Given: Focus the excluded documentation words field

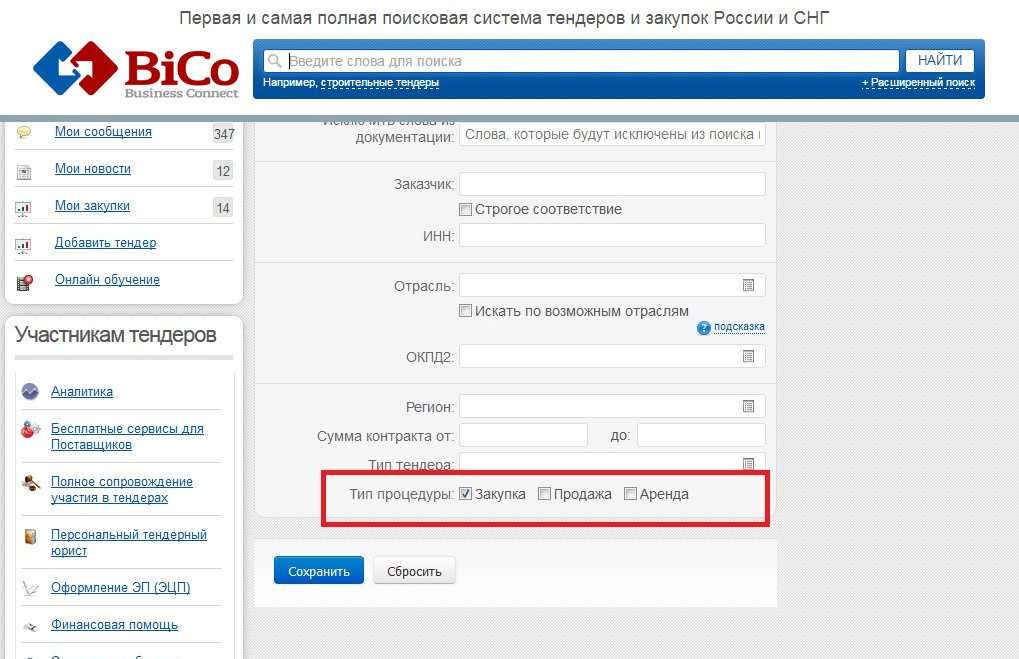Looking at the screenshot, I should click(x=612, y=135).
